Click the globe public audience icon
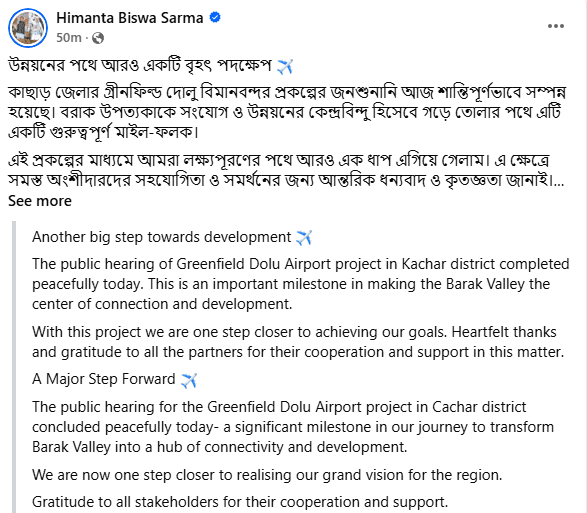This screenshot has height=513, width=587. pyautogui.click(x=98, y=38)
